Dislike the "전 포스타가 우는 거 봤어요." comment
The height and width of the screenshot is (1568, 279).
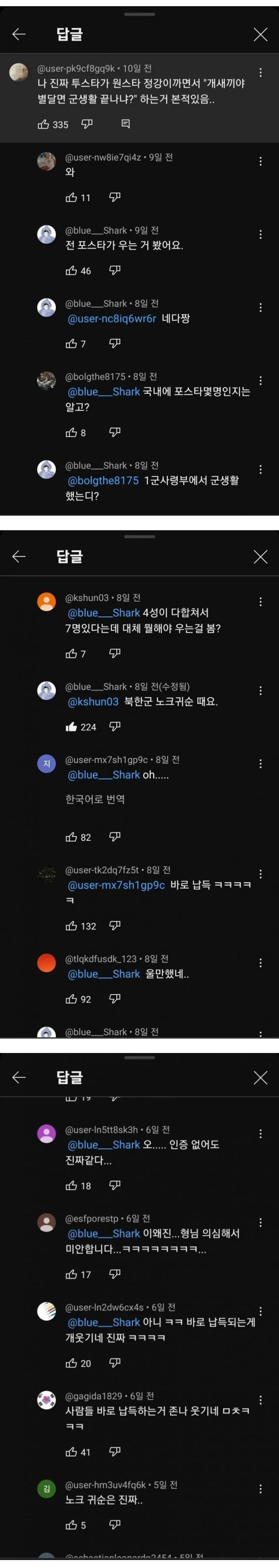coord(114,270)
